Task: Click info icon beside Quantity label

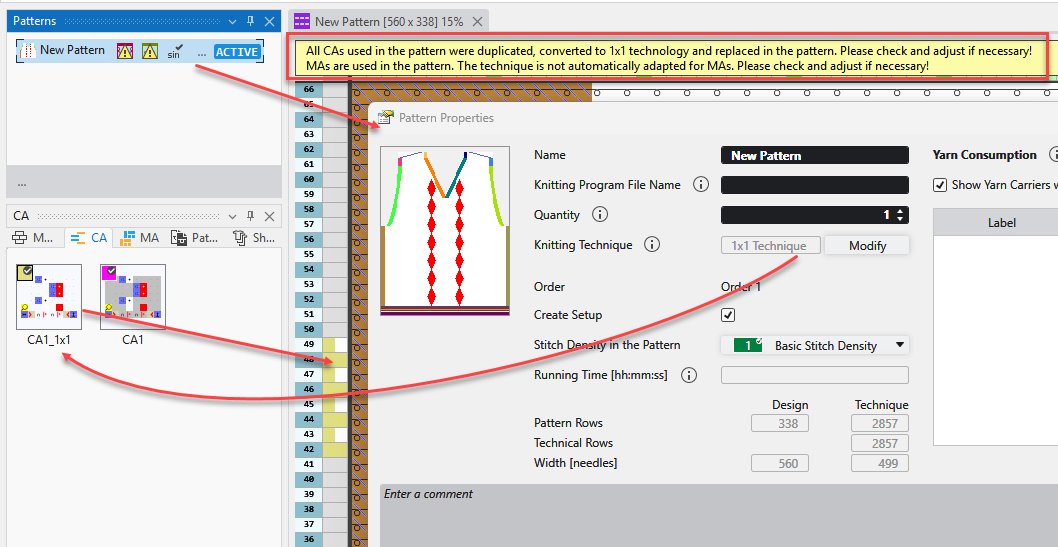Action: [600, 215]
